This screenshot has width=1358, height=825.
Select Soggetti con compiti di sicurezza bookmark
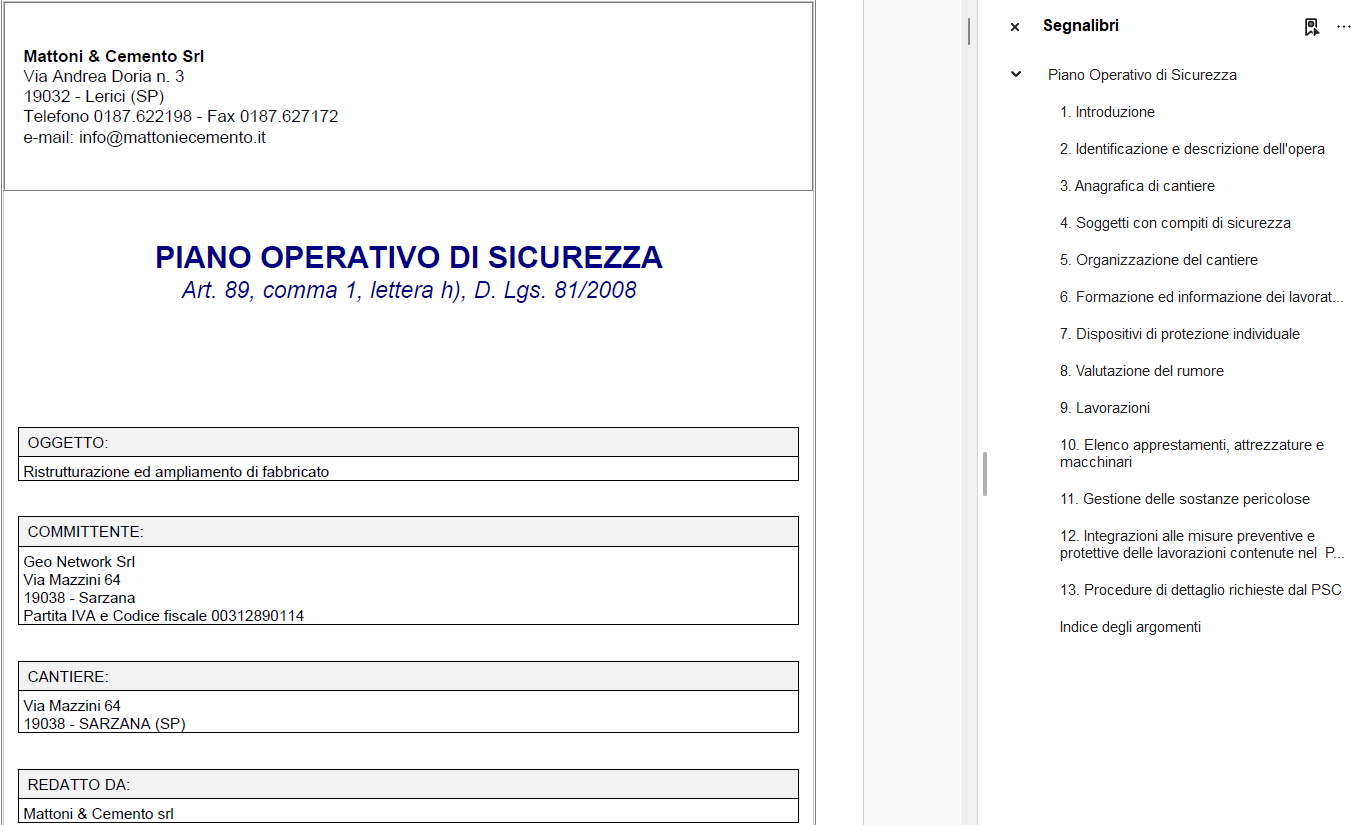tap(1175, 223)
